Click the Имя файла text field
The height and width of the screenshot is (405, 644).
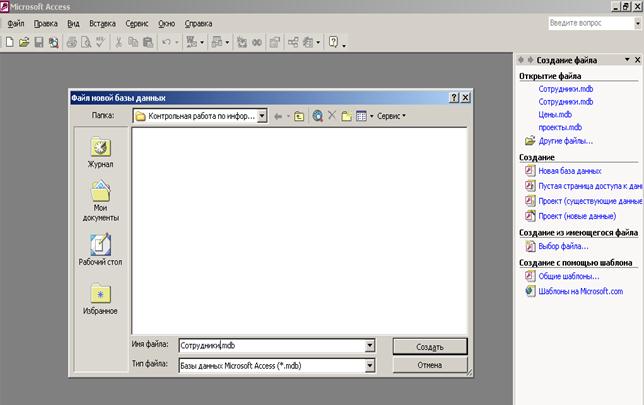pos(272,345)
